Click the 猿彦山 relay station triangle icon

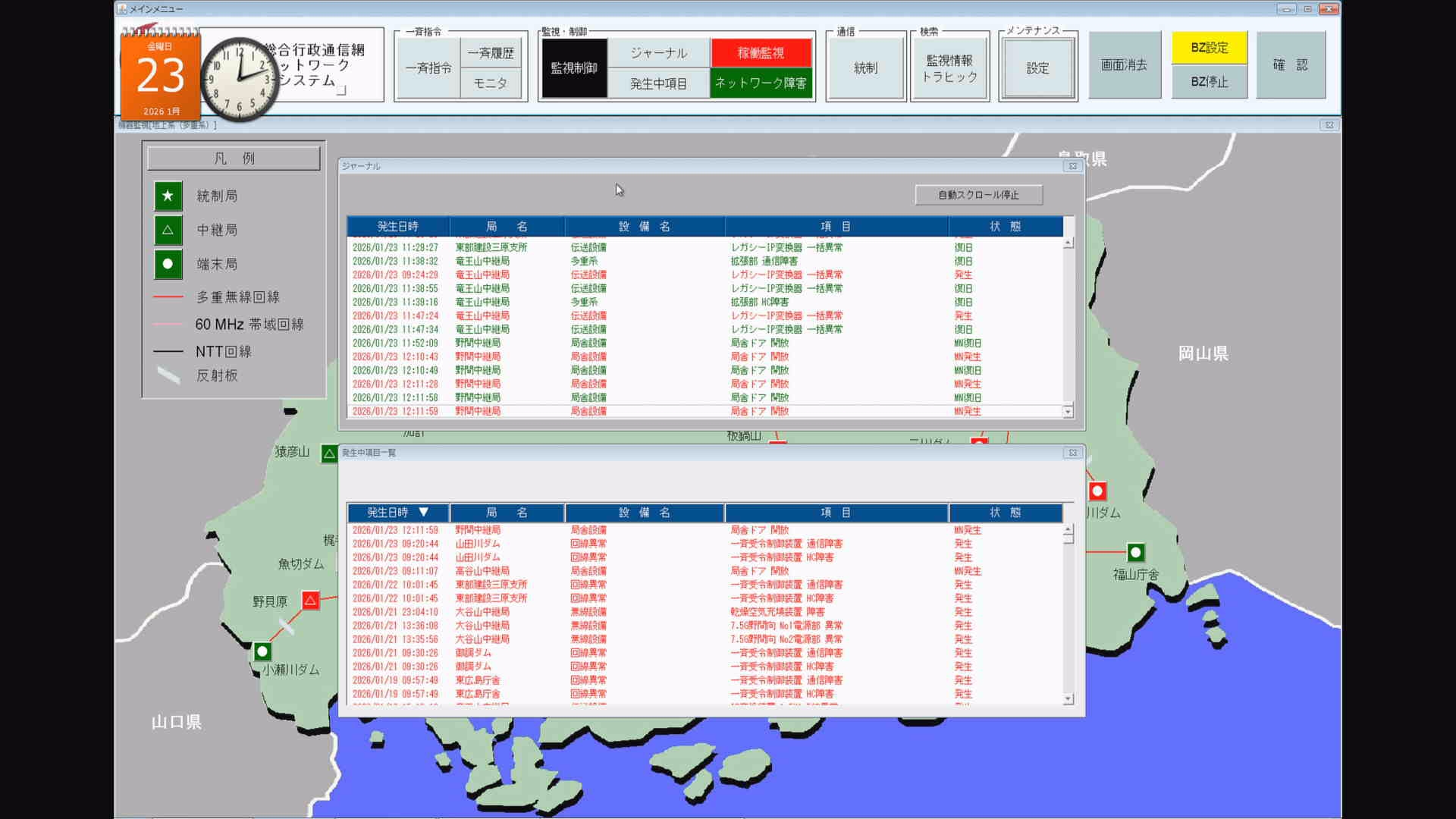tap(329, 453)
